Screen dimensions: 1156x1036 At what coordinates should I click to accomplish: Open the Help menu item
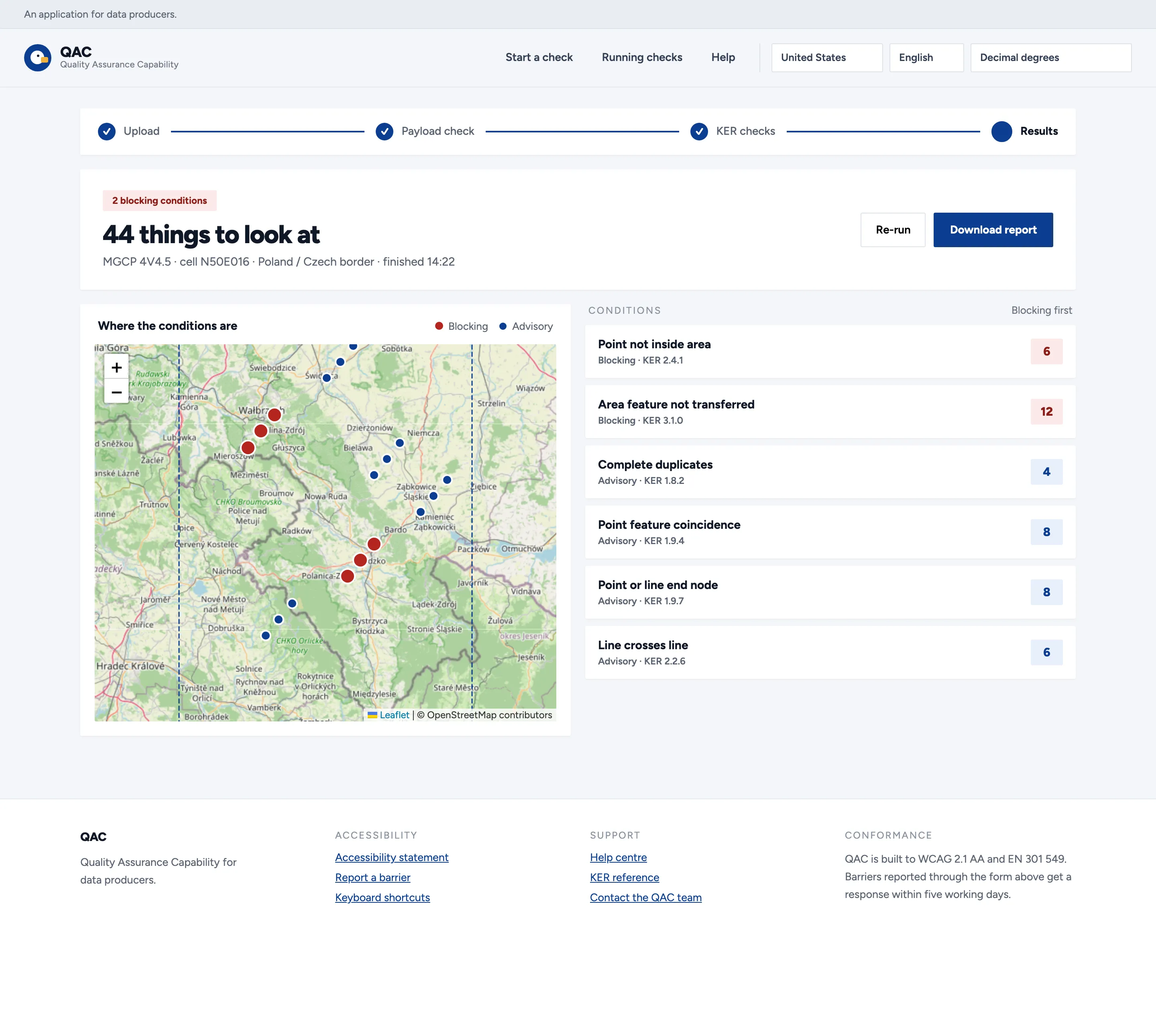pyautogui.click(x=722, y=57)
